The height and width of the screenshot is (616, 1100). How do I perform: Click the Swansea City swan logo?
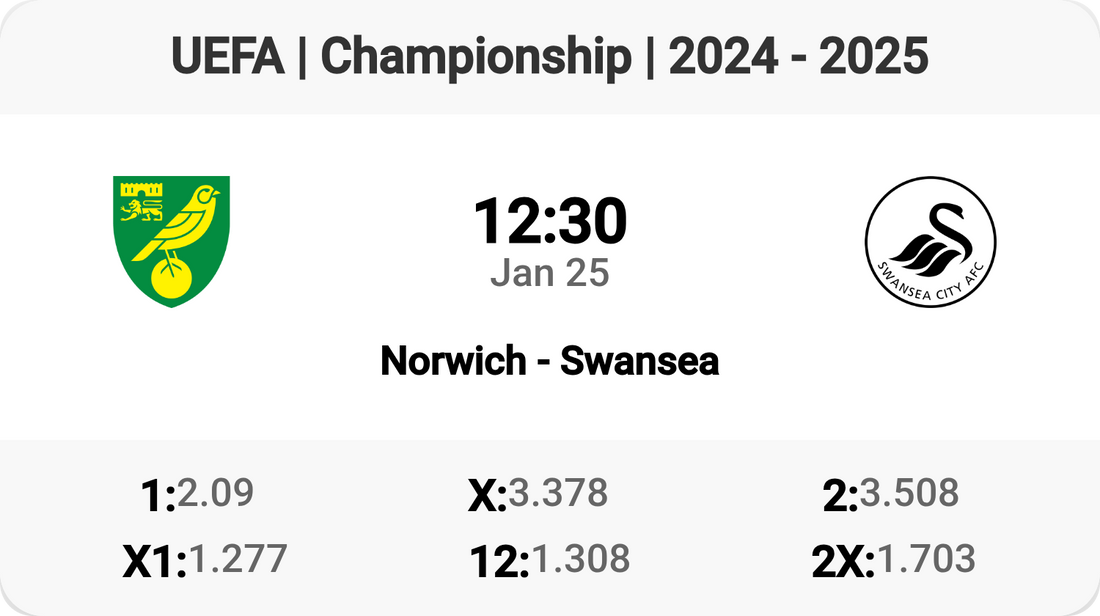(x=930, y=241)
